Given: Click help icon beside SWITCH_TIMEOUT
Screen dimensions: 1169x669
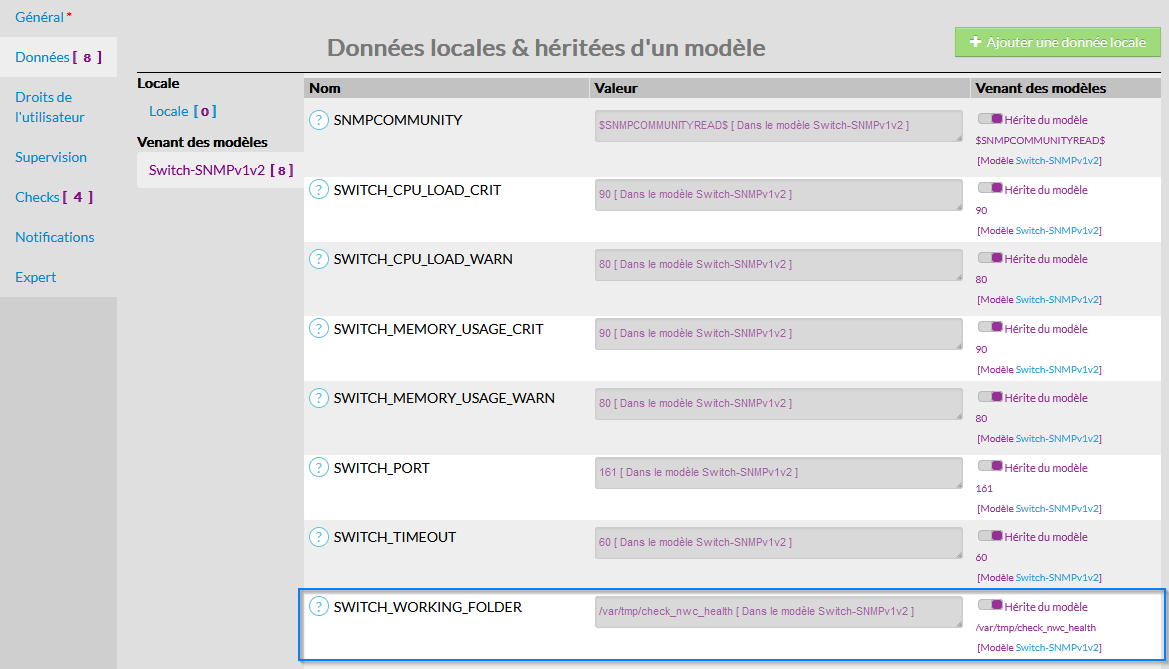Looking at the screenshot, I should pyautogui.click(x=319, y=537).
